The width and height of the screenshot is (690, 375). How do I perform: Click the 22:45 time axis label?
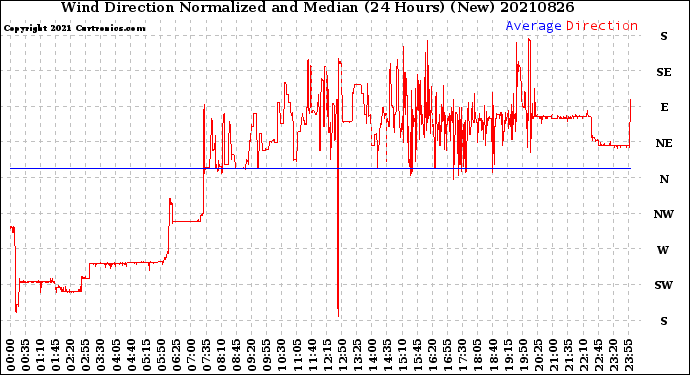tap(598, 355)
